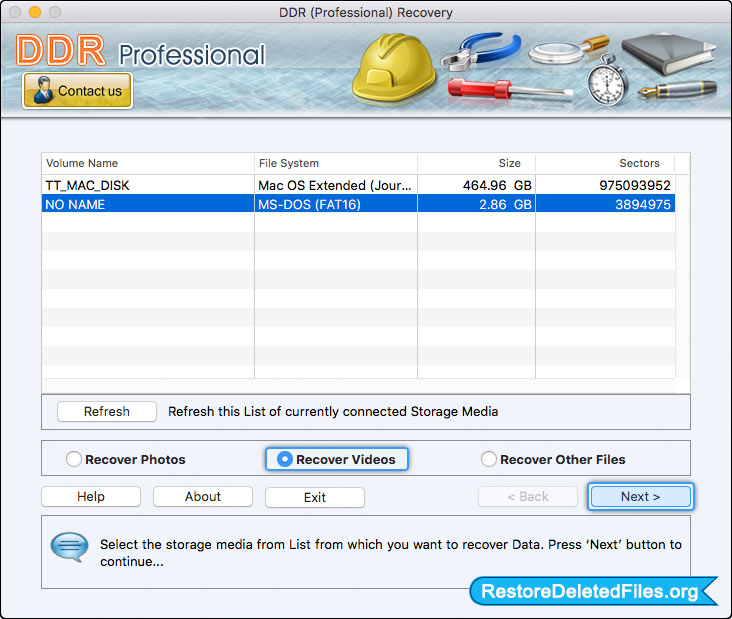Viewport: 732px width, 619px height.
Task: Open the Help button
Action: (x=91, y=497)
